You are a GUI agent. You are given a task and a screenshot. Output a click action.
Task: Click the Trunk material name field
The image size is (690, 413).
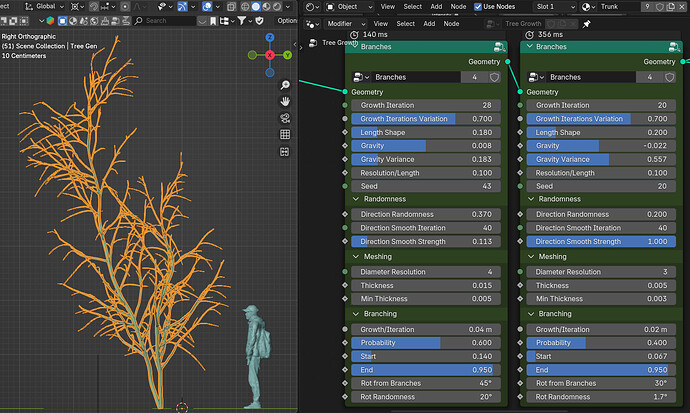[620, 7]
